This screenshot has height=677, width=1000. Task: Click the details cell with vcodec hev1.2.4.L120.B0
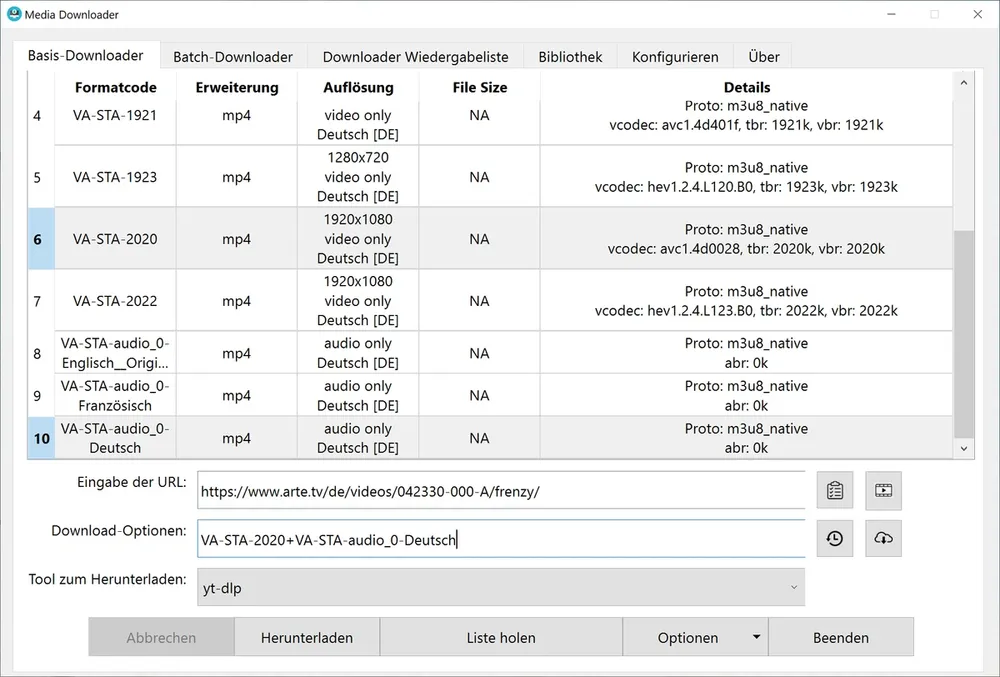click(746, 177)
